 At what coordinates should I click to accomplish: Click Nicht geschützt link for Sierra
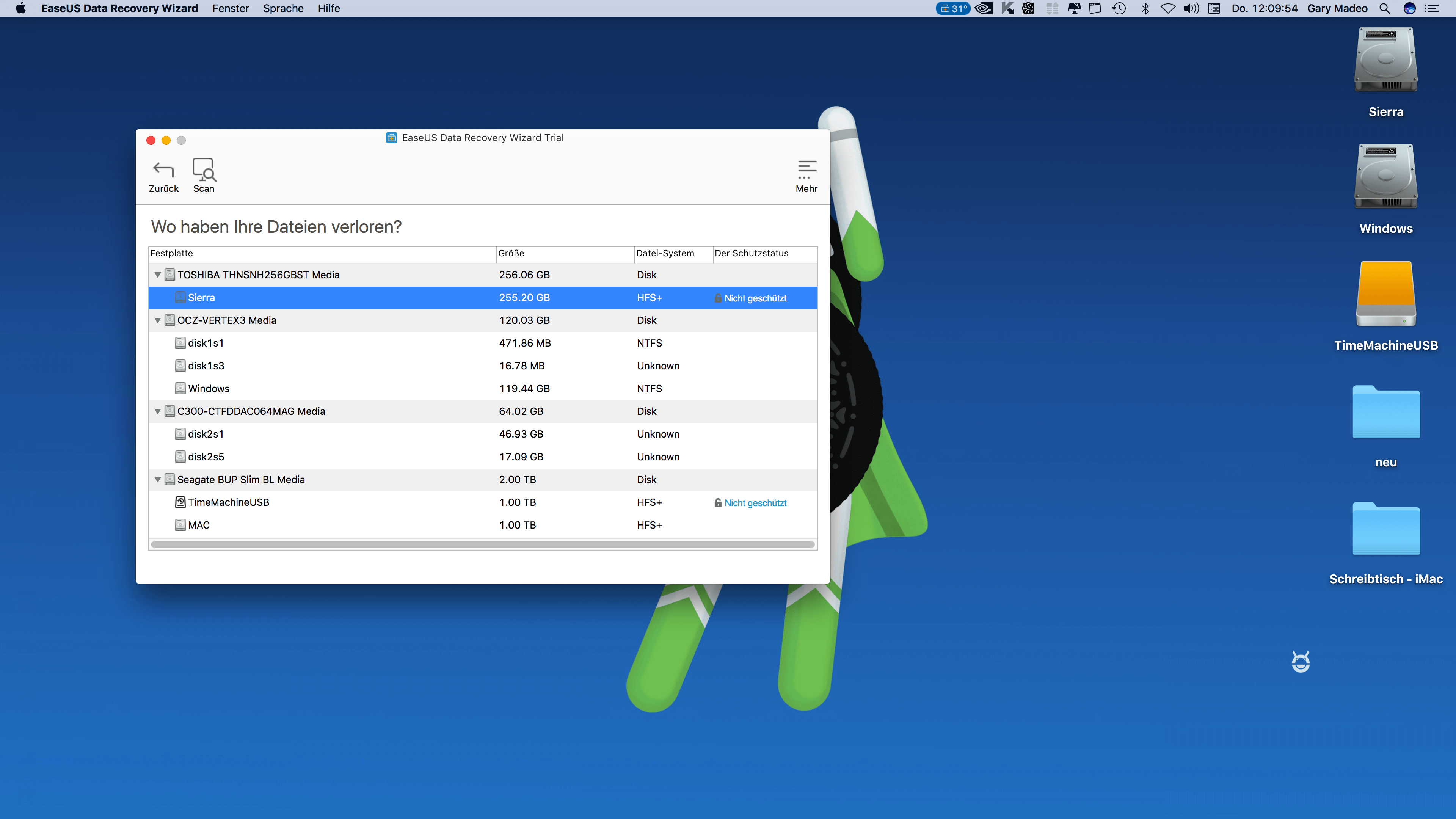[755, 298]
